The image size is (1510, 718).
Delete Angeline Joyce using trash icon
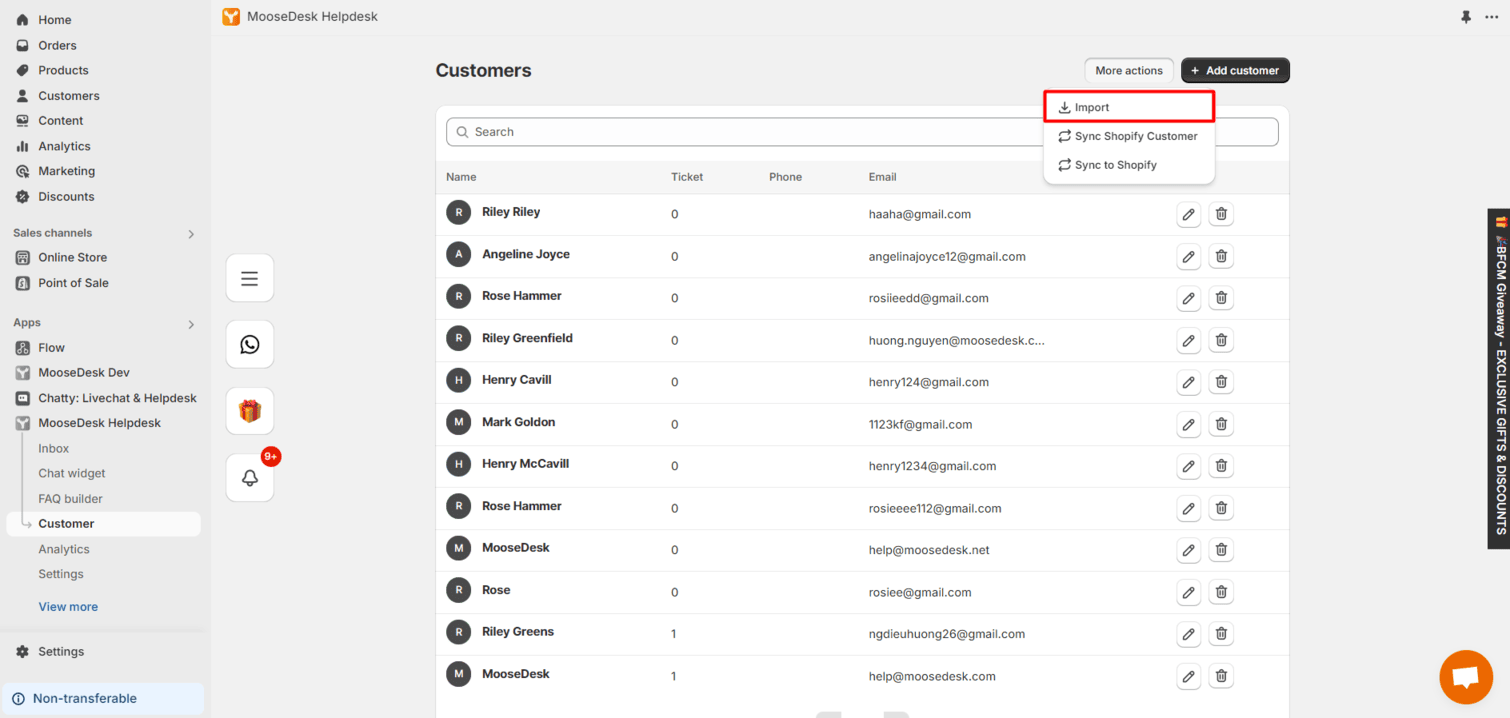pos(1221,256)
